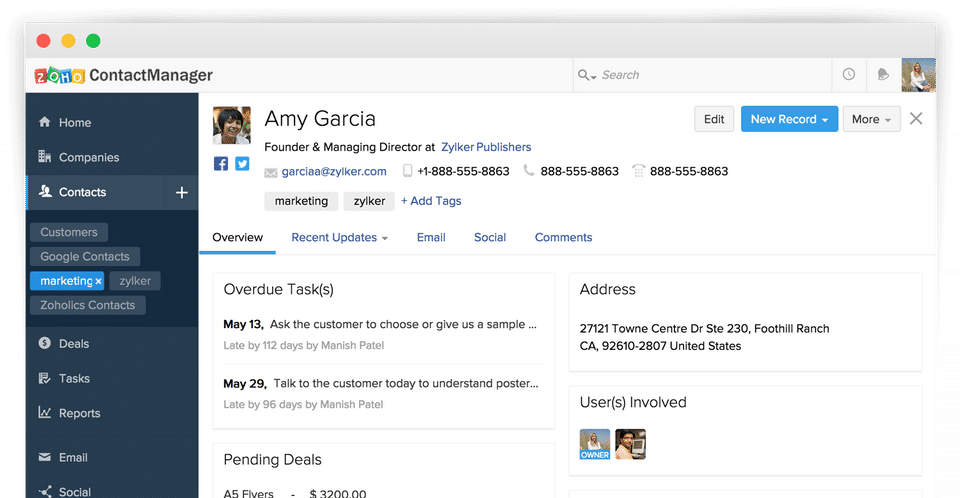The image size is (960, 498).
Task: Click the Twitter icon under Amy's photo
Action: pos(242,164)
